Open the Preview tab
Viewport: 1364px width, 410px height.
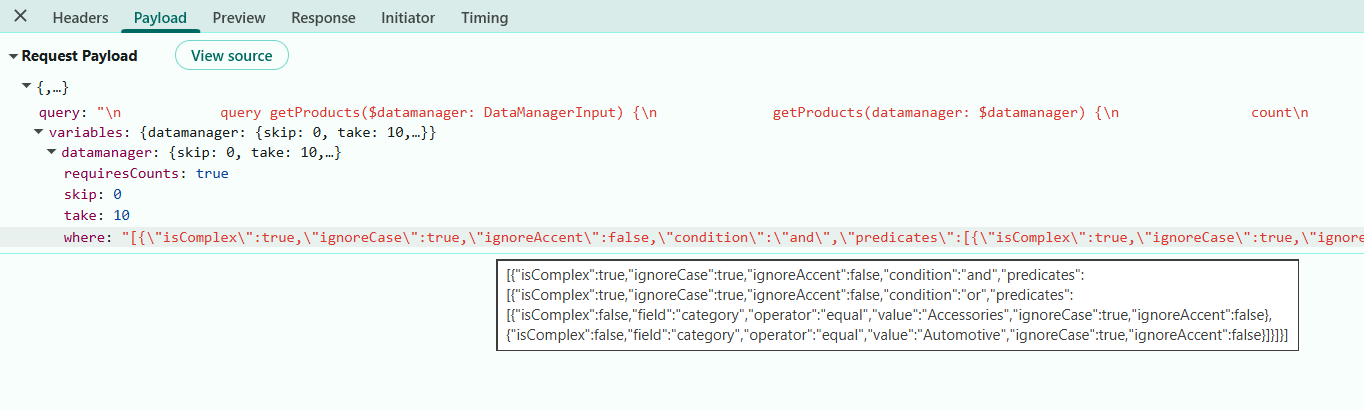pos(239,18)
